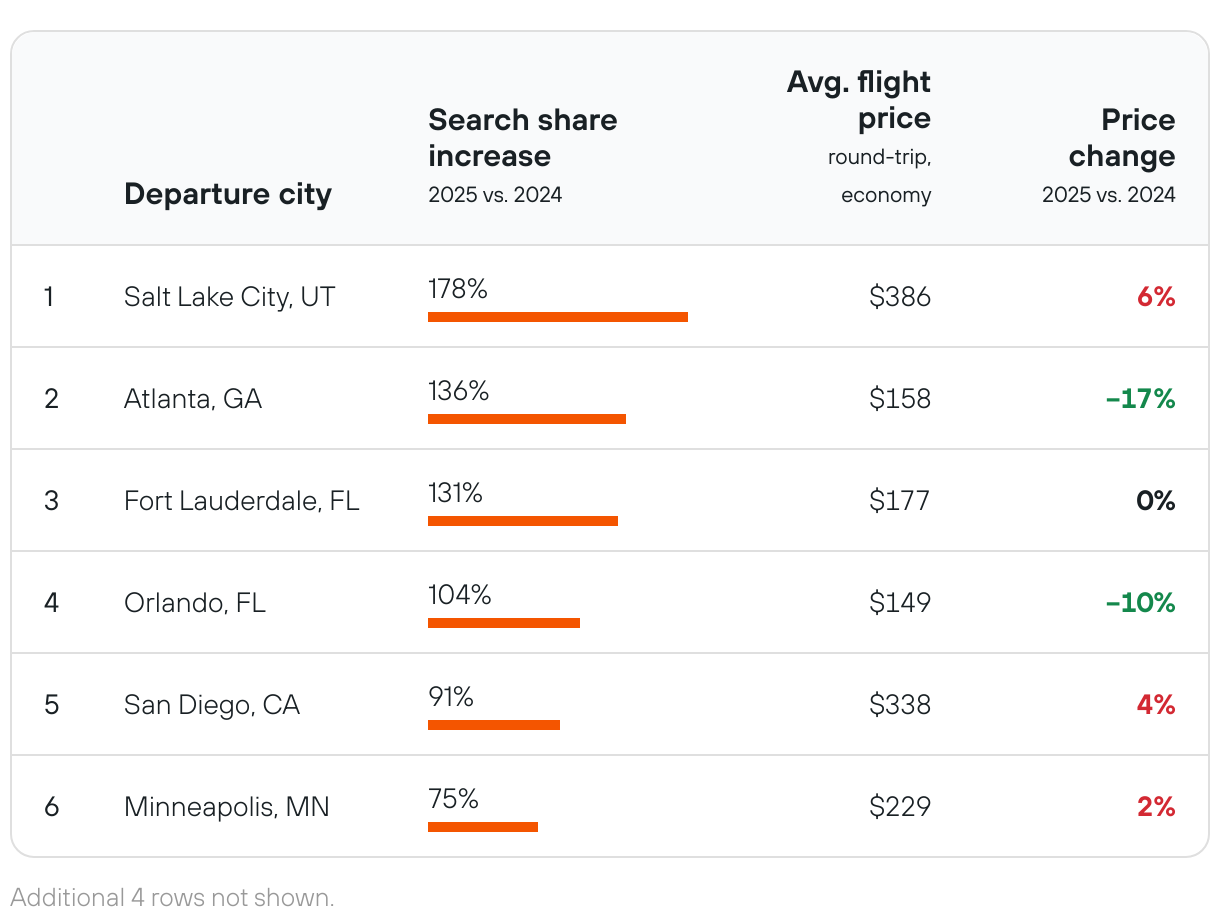1220x924 pixels.
Task: Click the $149 Orlando flight price
Action: coord(899,603)
